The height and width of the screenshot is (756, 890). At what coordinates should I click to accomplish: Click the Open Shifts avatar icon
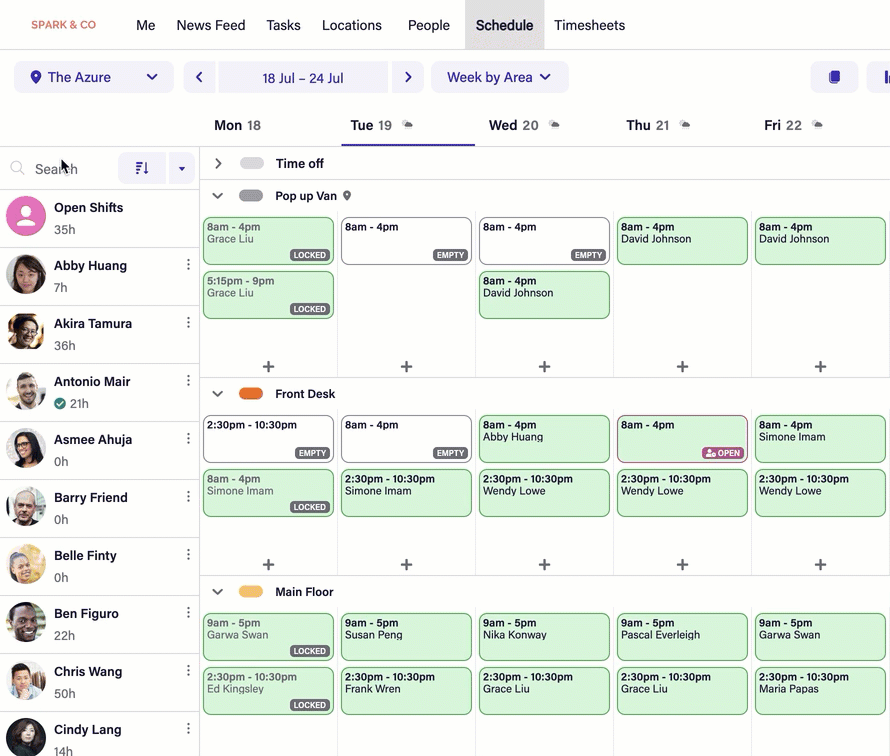click(x=26, y=216)
